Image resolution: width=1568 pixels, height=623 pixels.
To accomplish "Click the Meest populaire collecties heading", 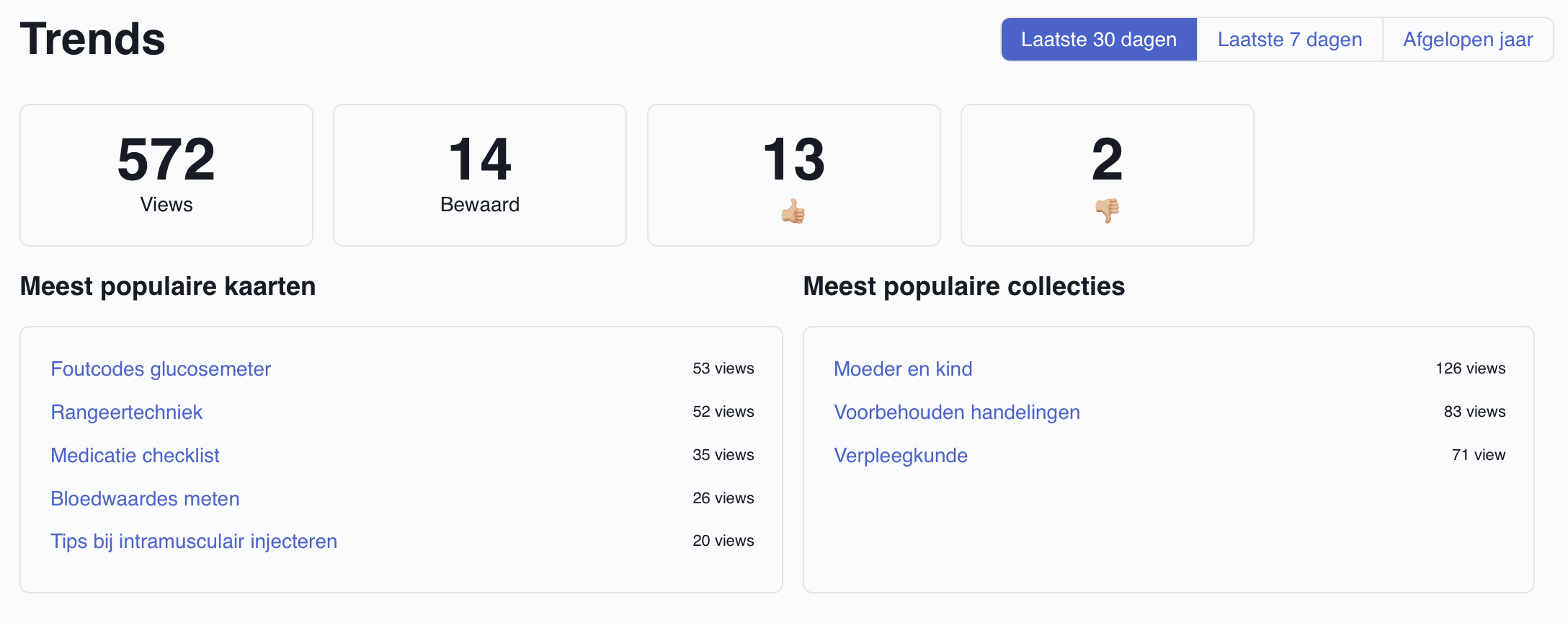I will (x=965, y=286).
